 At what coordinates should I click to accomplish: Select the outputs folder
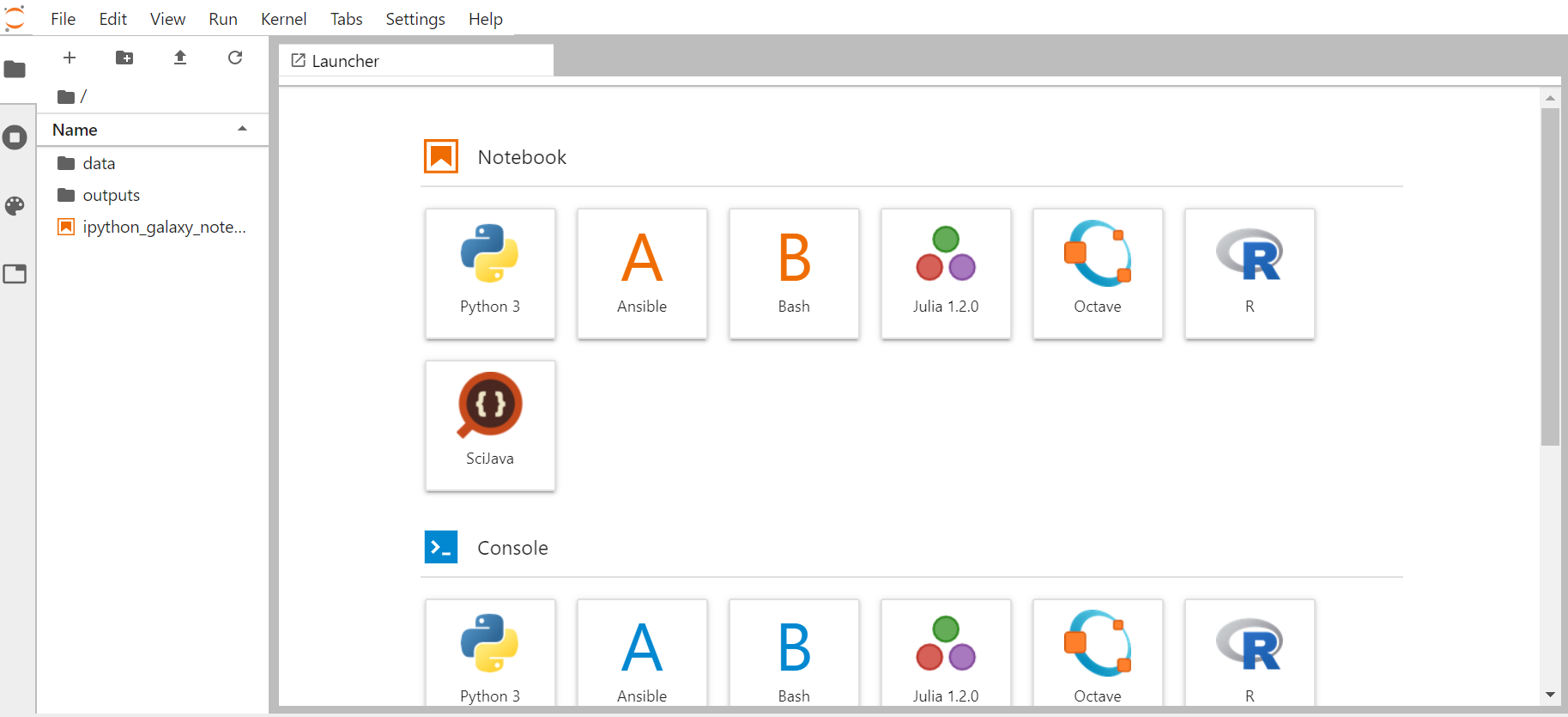tap(152, 195)
